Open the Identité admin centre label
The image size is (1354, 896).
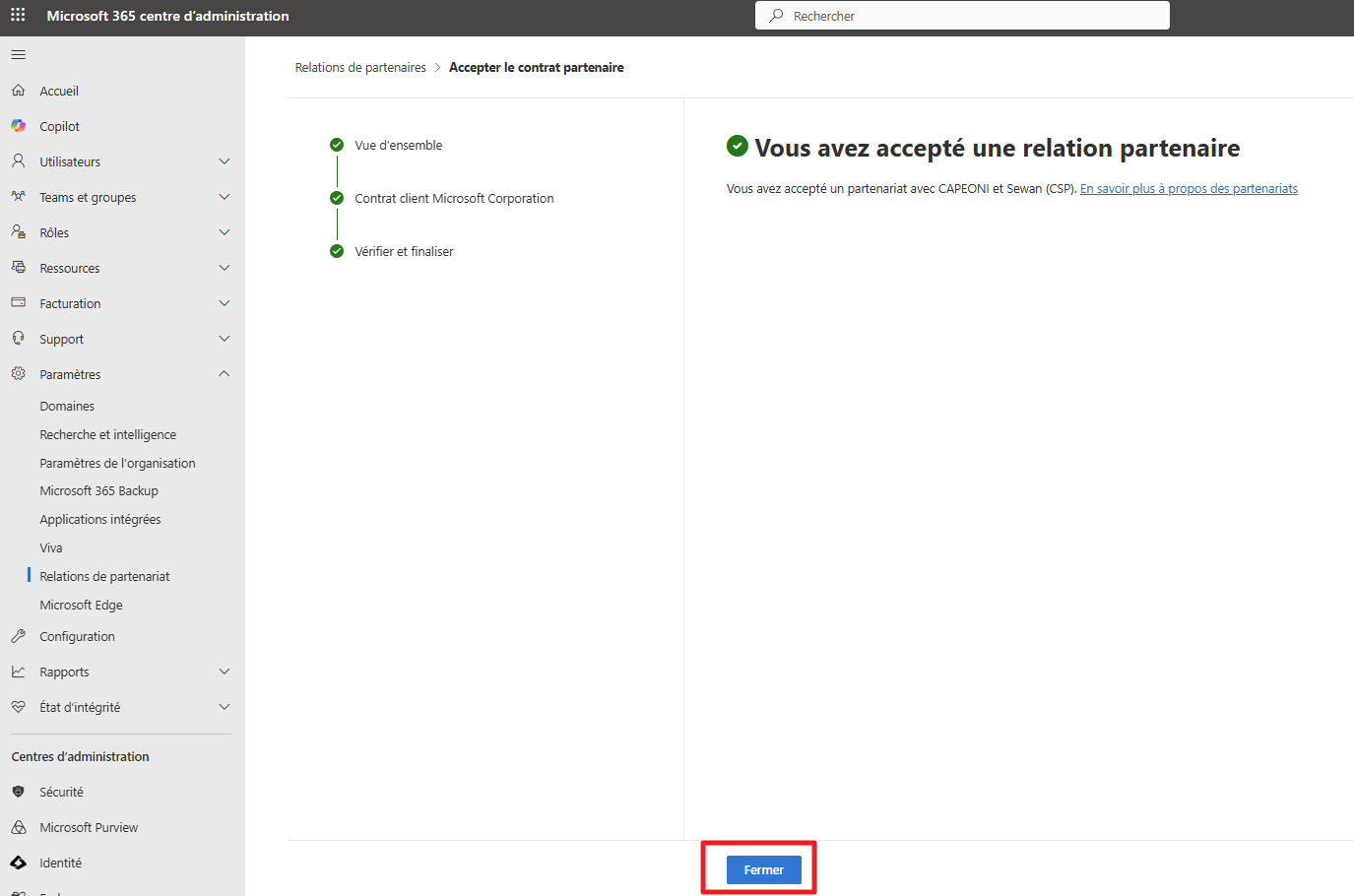pyautogui.click(x=61, y=863)
